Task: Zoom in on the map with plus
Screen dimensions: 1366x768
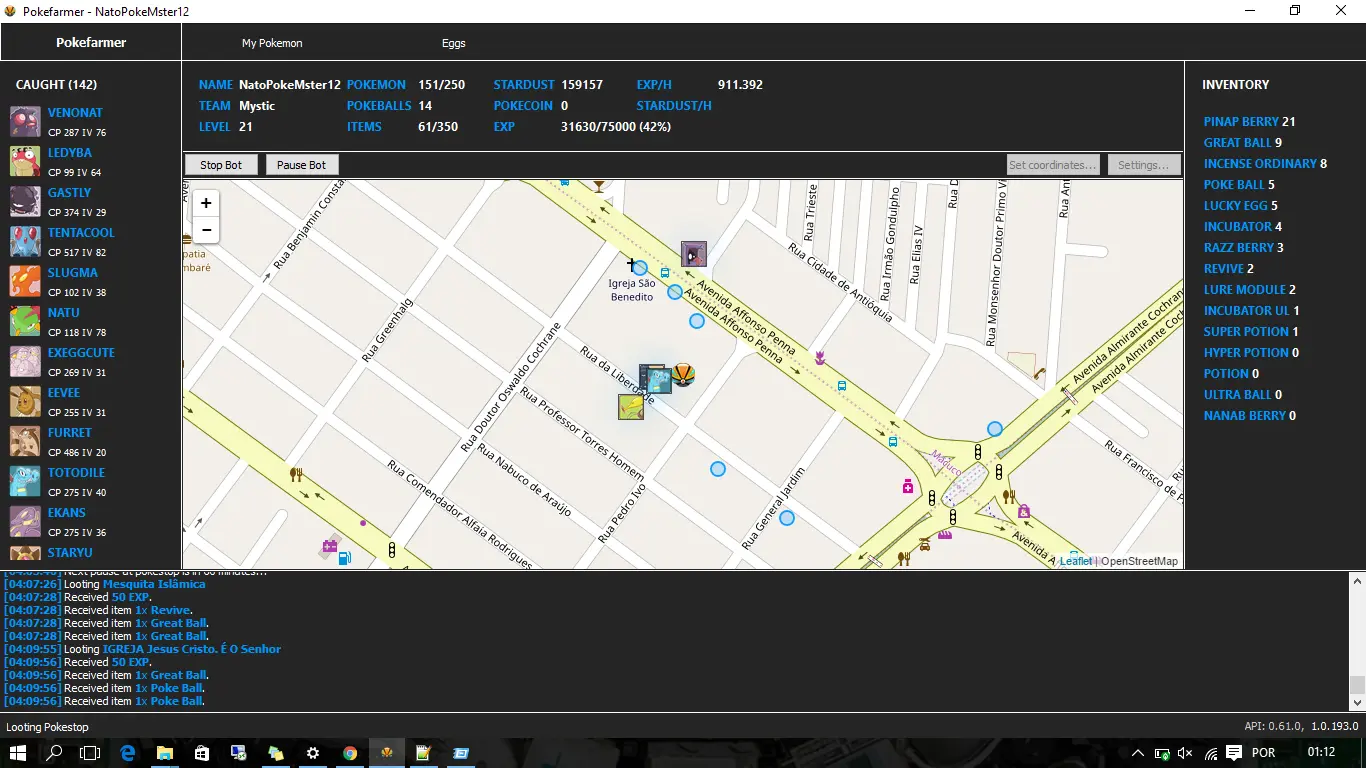Action: [206, 203]
